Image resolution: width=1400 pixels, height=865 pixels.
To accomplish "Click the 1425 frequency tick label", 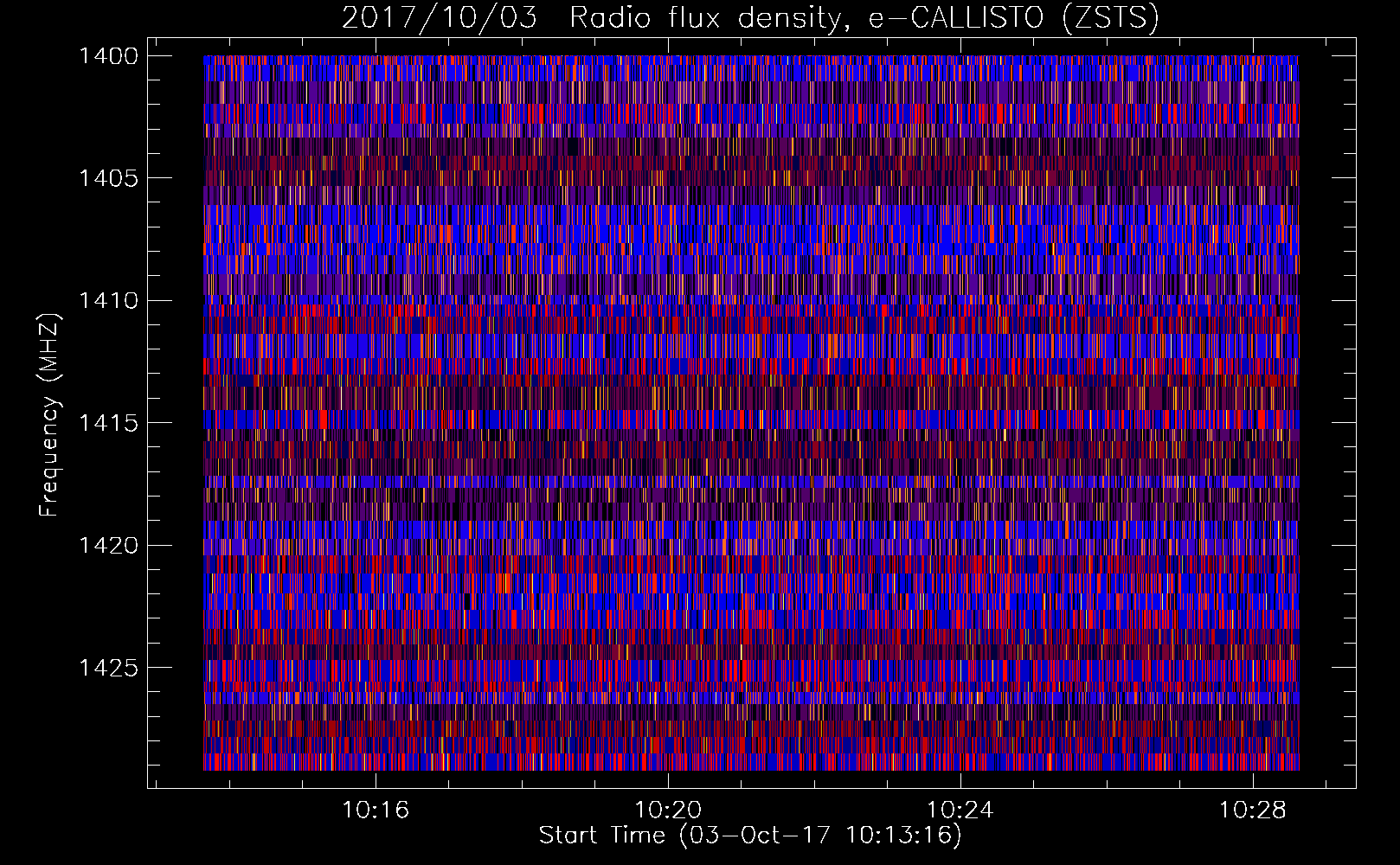I will [108, 668].
